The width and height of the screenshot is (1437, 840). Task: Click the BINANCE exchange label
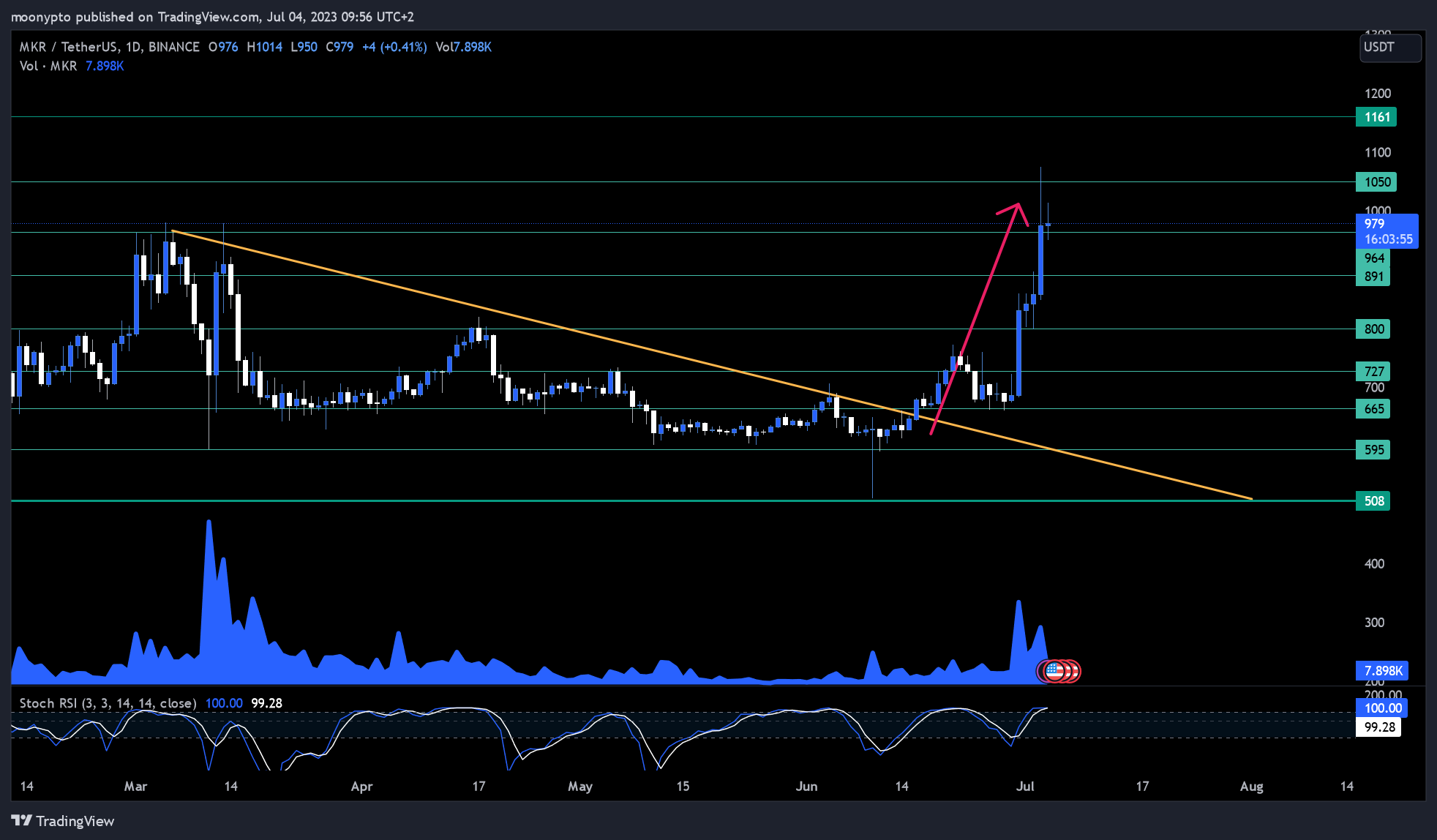tap(174, 47)
